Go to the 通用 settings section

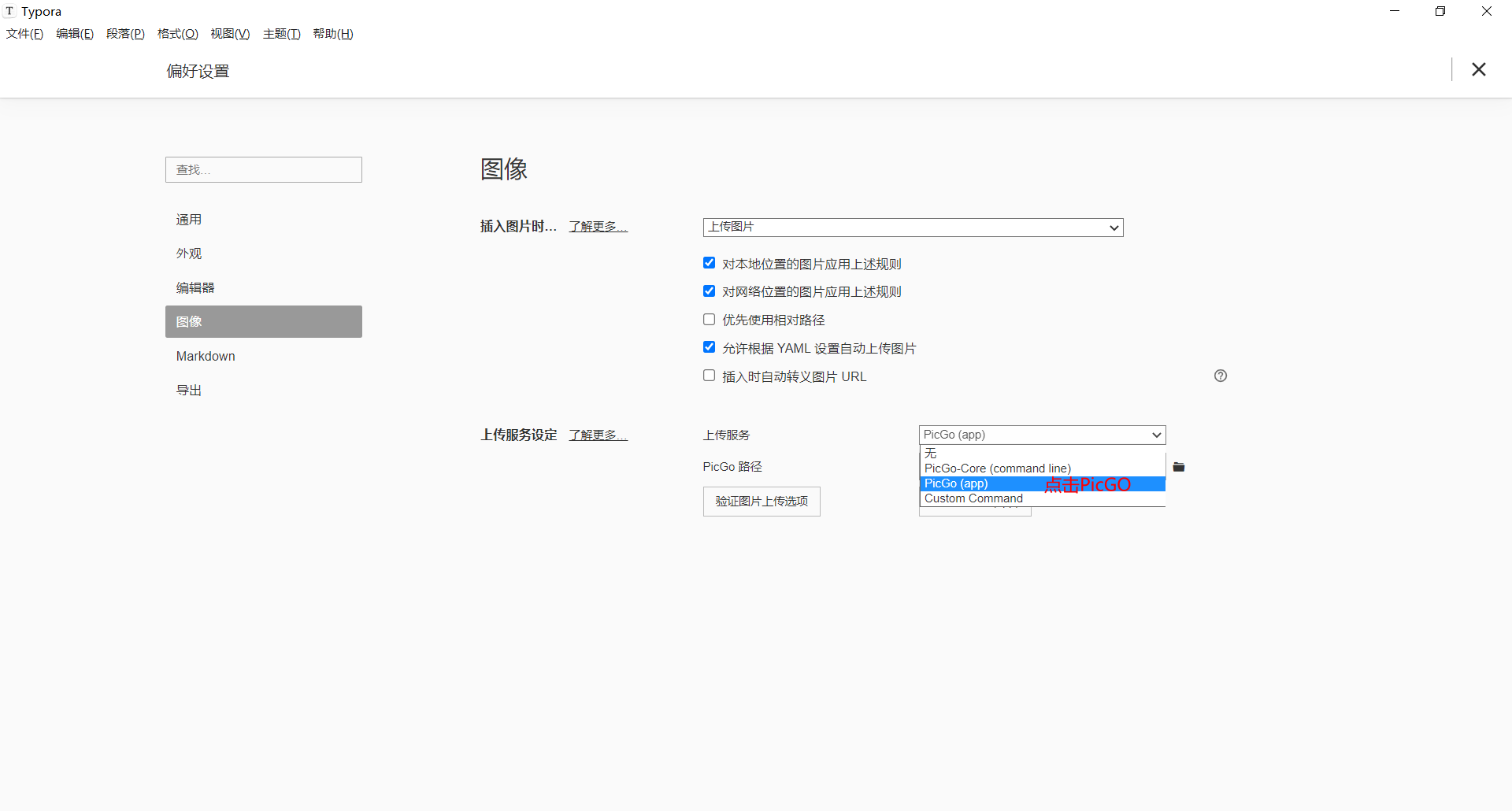tap(264, 220)
